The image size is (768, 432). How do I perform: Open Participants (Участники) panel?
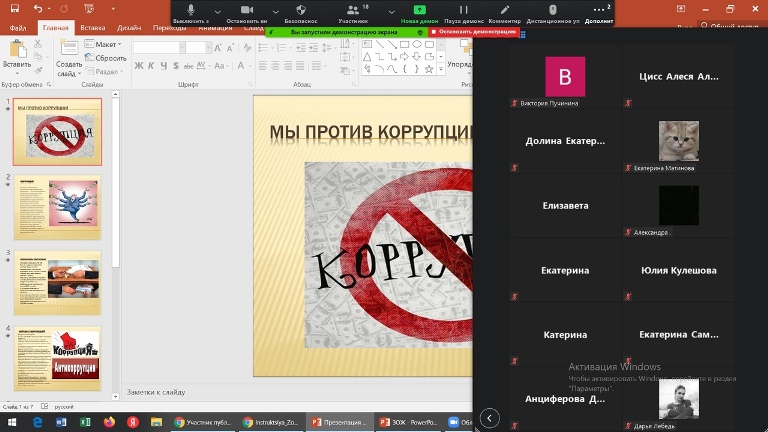pyautogui.click(x=352, y=11)
